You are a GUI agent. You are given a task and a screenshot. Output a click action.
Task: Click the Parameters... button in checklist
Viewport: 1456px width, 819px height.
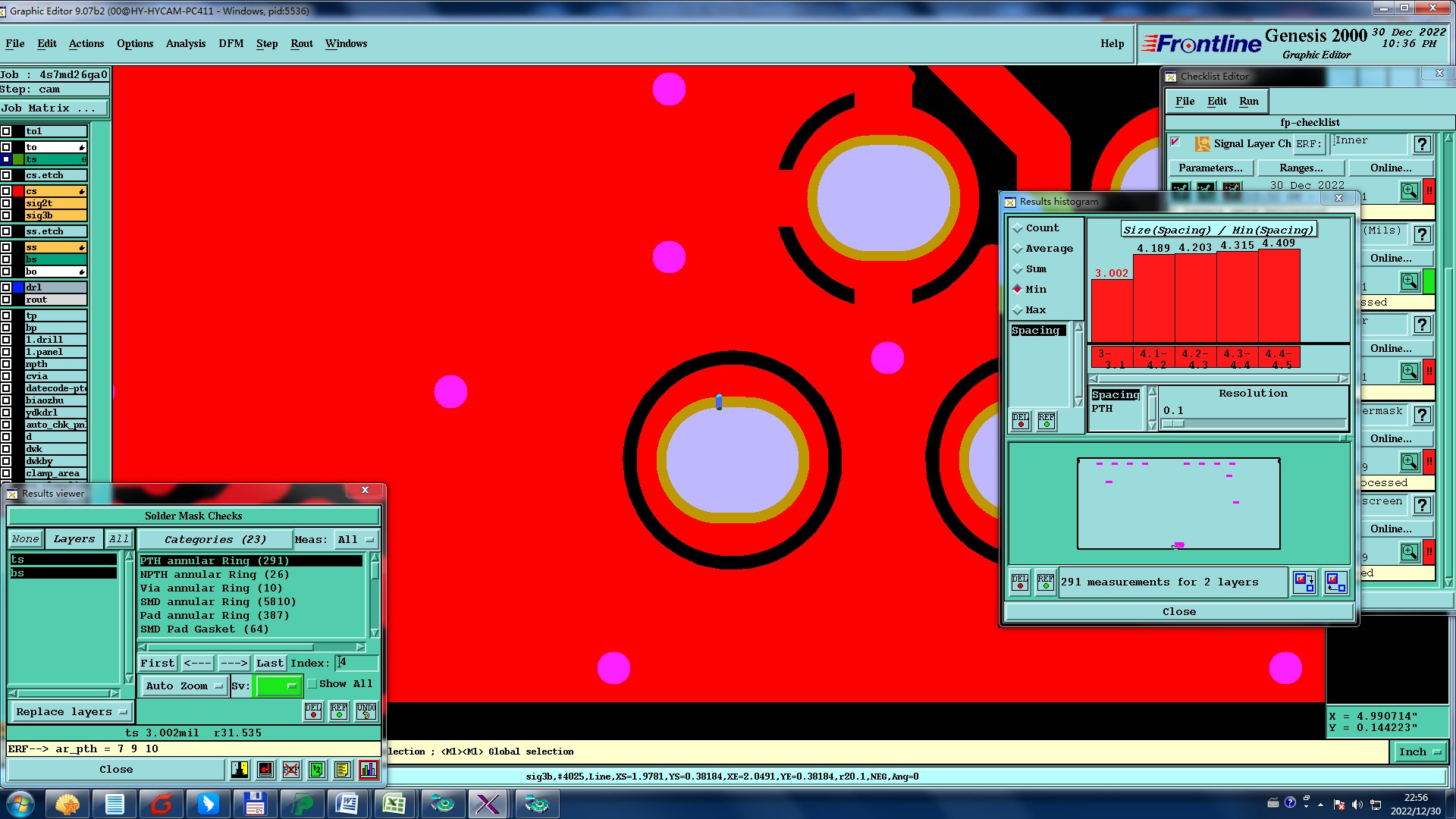click(x=1210, y=168)
